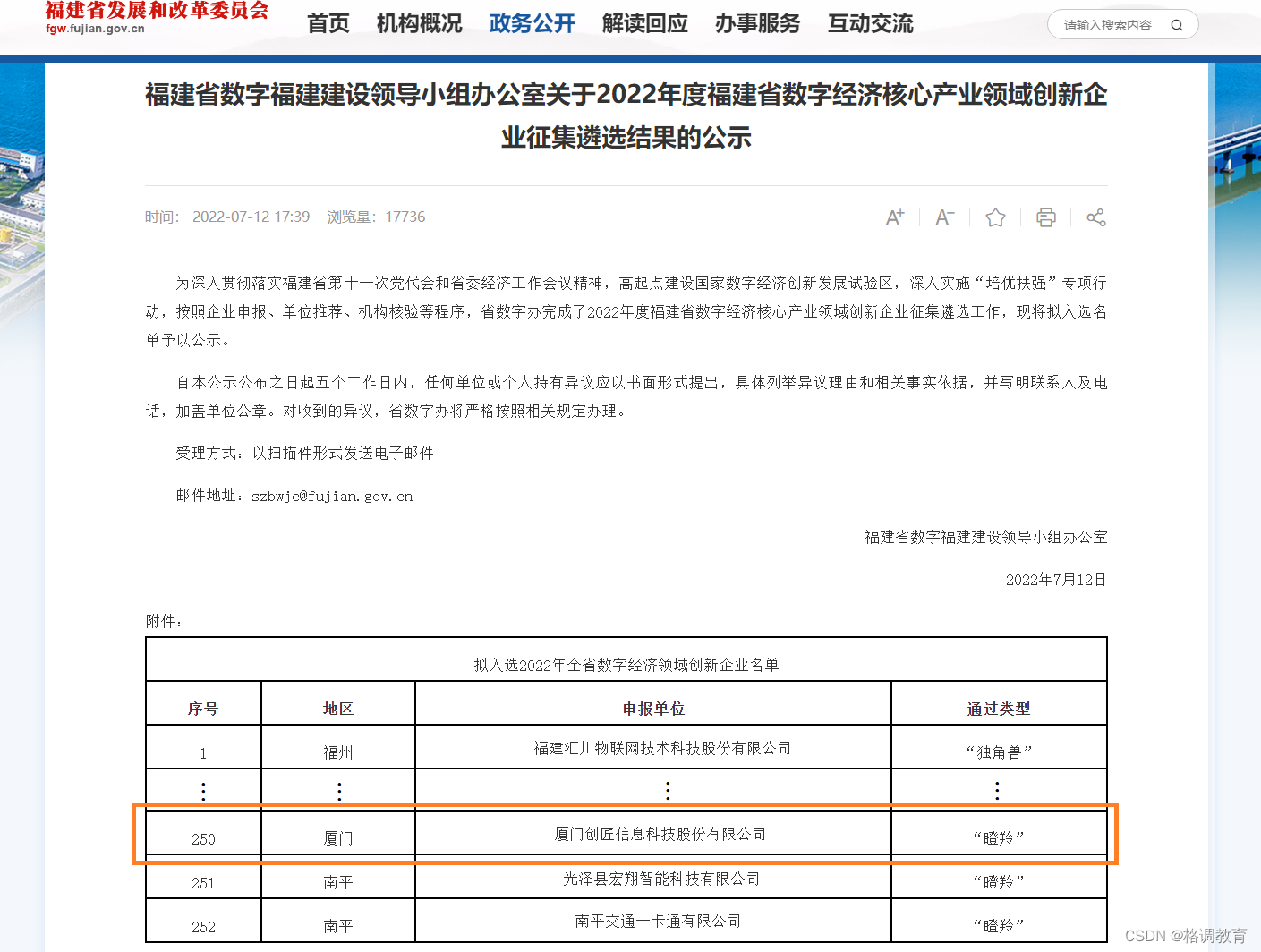Viewport: 1261px width, 952px height.
Task: Open the 首页 menu item
Action: [327, 24]
